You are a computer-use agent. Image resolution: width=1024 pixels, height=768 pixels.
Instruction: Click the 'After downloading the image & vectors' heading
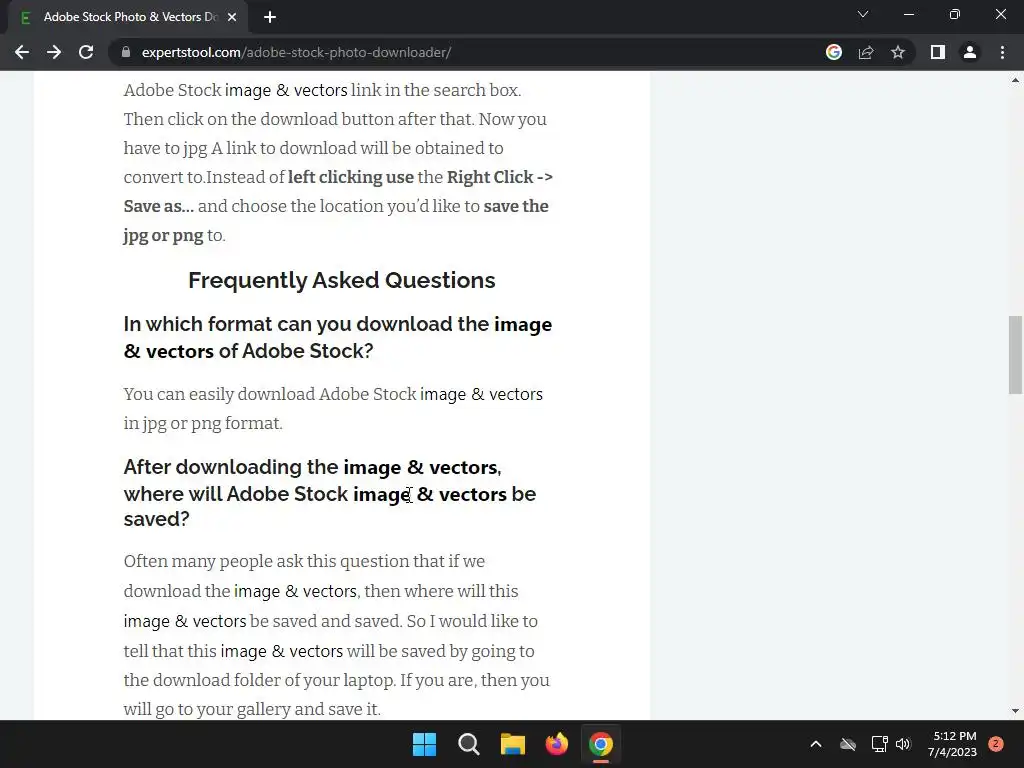tap(330, 493)
